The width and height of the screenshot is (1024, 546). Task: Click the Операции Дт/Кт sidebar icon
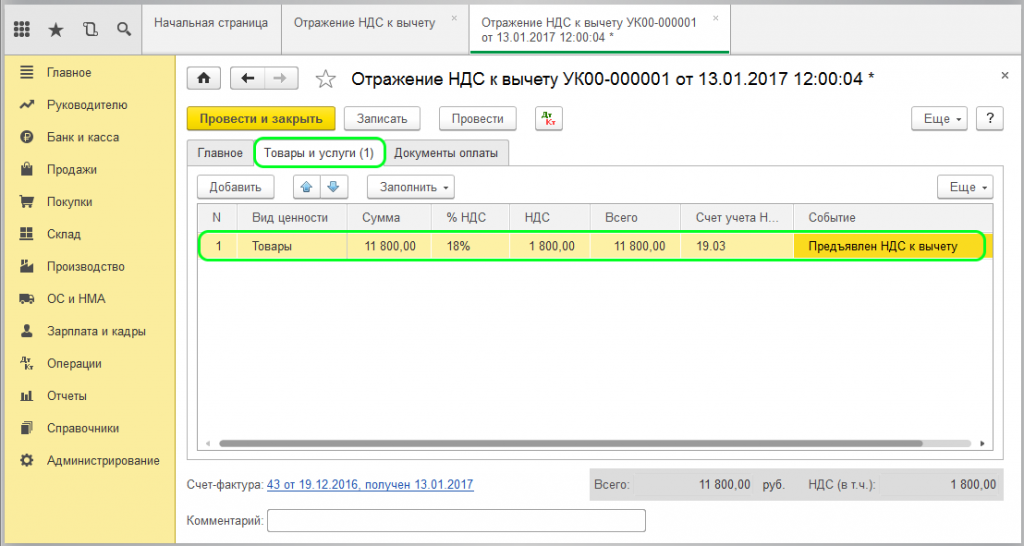[x=27, y=363]
